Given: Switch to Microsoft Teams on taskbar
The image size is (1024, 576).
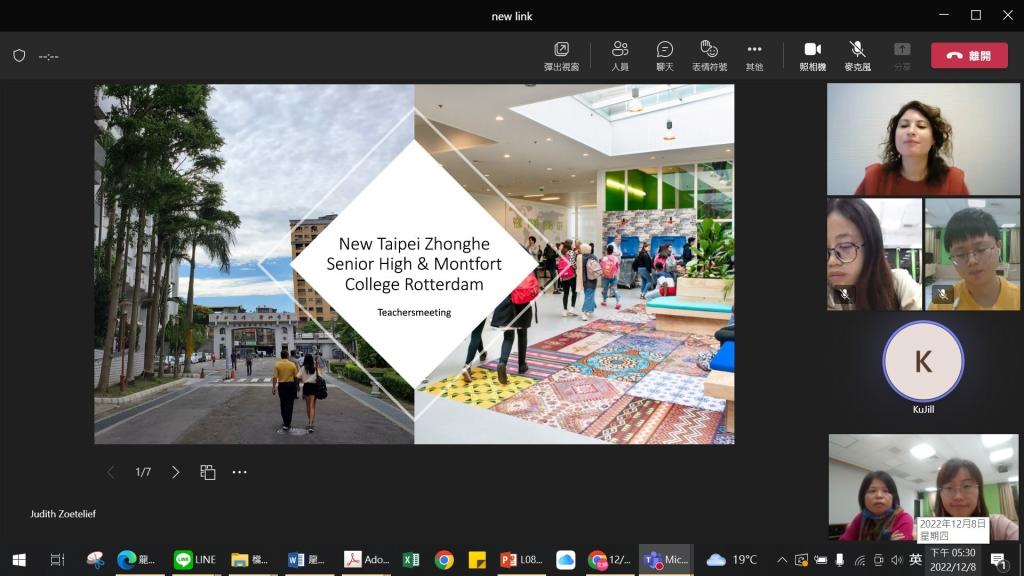Looking at the screenshot, I should pyautogui.click(x=666, y=560).
